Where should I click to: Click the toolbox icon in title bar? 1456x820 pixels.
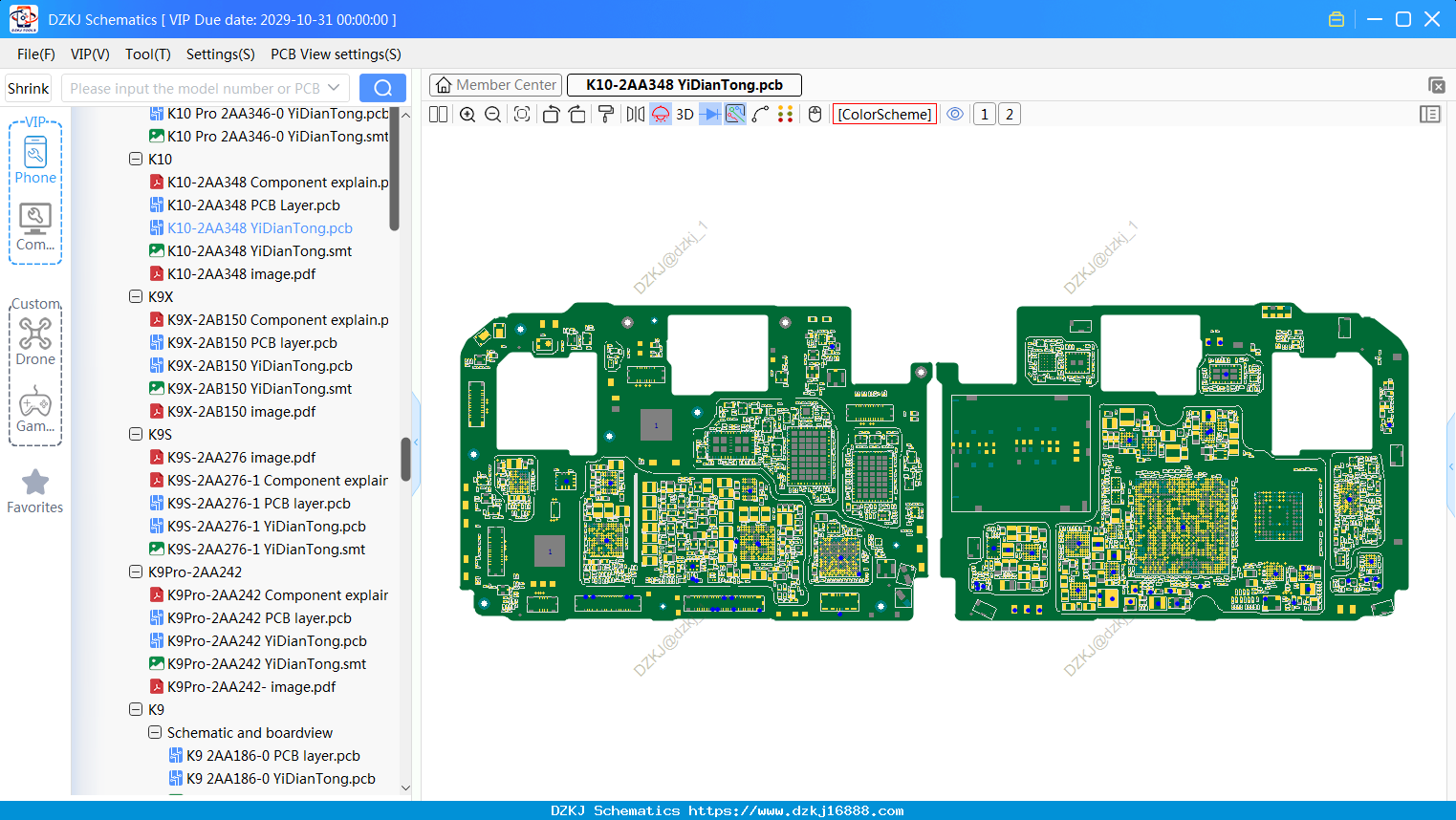pos(1336,19)
